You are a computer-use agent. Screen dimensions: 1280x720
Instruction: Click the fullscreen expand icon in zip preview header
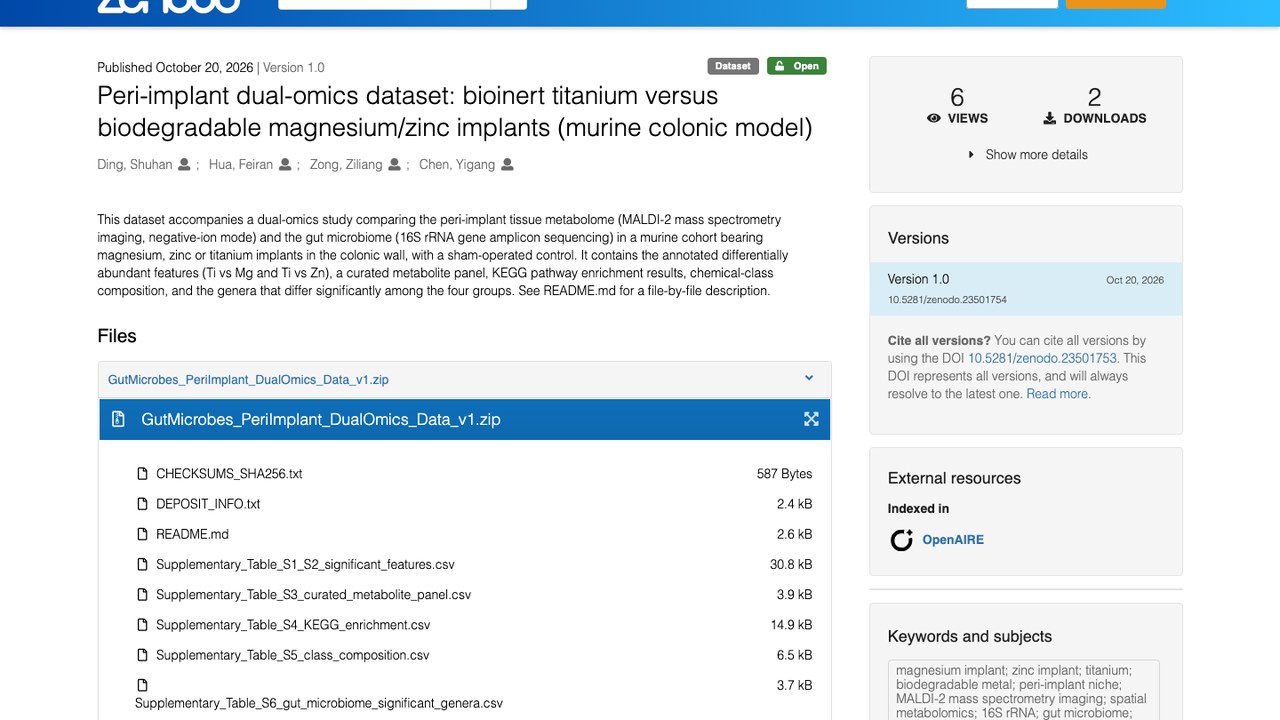[811, 419]
